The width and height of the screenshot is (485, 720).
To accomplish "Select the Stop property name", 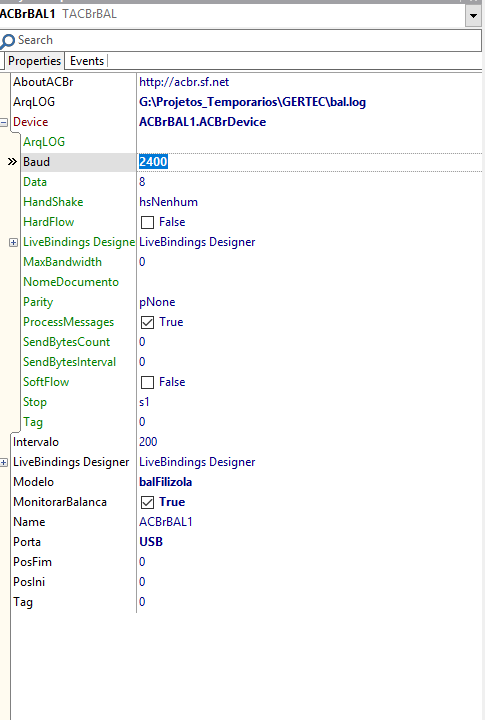I will tap(35, 402).
